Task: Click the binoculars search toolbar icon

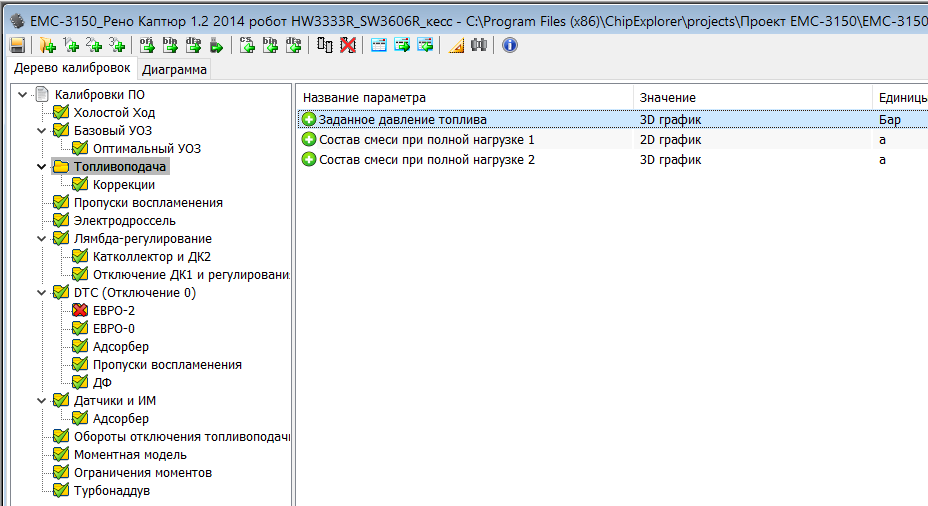Action: click(x=479, y=45)
